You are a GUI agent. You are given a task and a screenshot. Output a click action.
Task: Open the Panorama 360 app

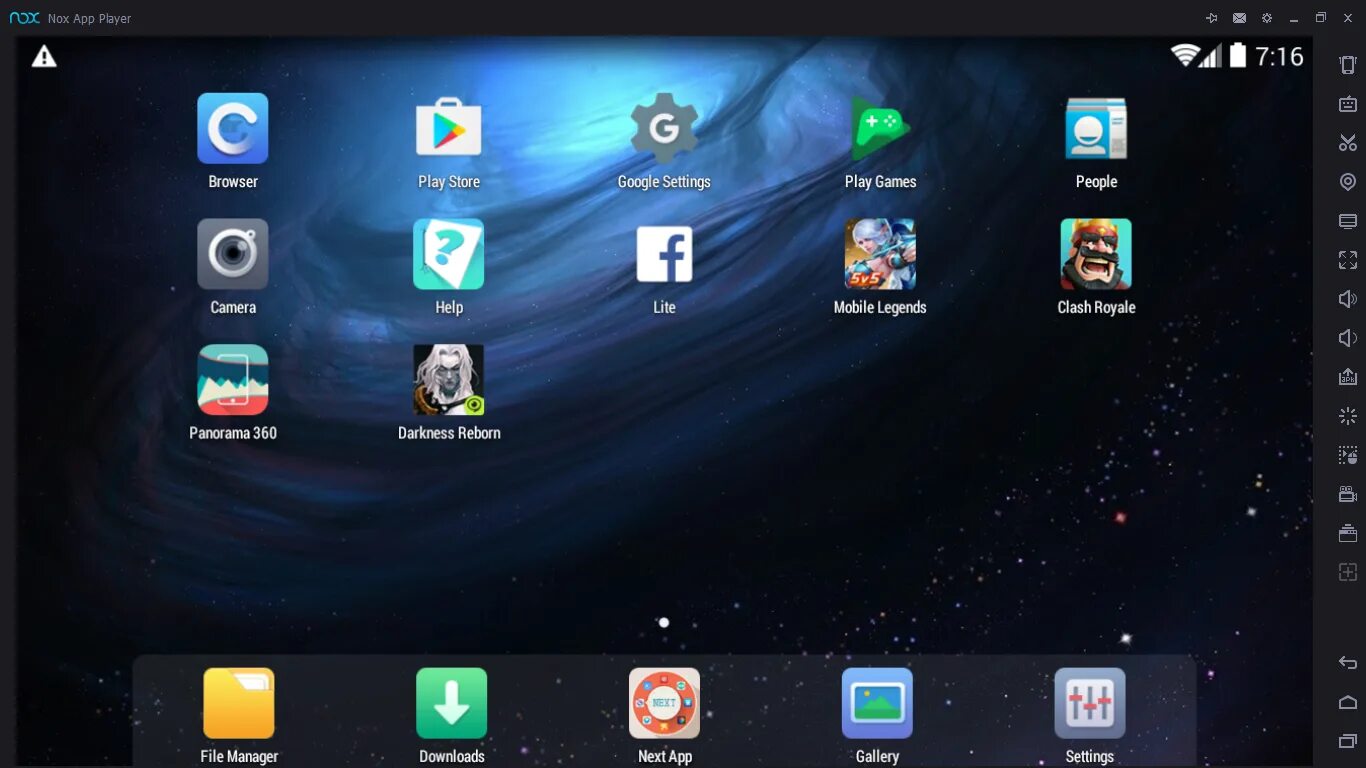[233, 380]
